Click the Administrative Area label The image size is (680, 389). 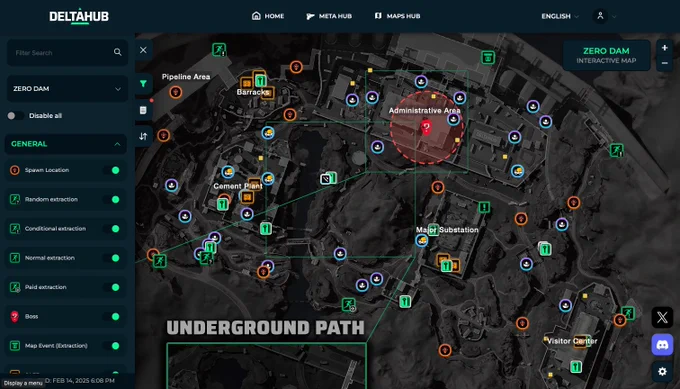[x=425, y=111]
